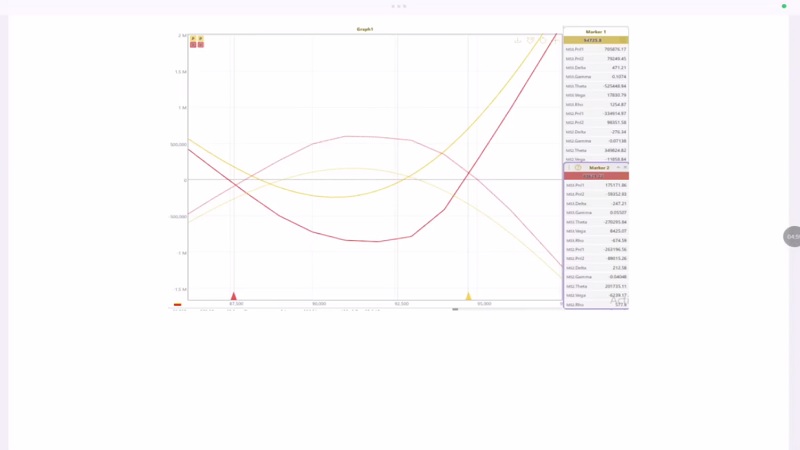Open the Marker 2 panel options dots
This screenshot has width=800, height=450.
click(x=569, y=167)
